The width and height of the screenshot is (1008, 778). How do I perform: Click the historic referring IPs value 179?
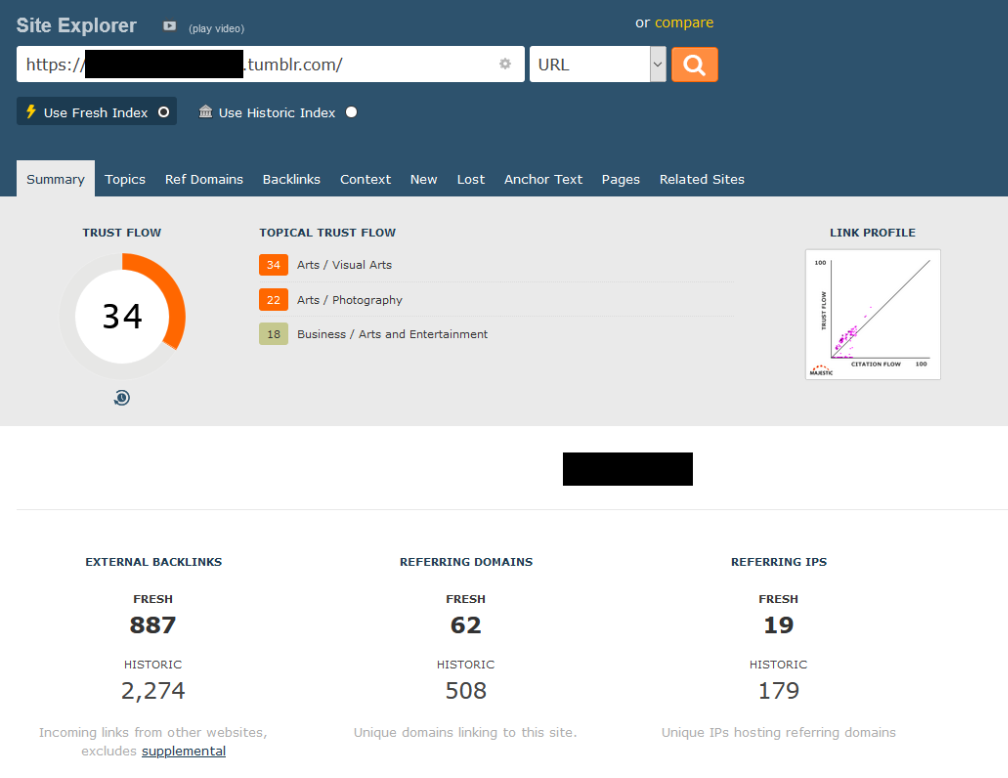click(x=778, y=691)
